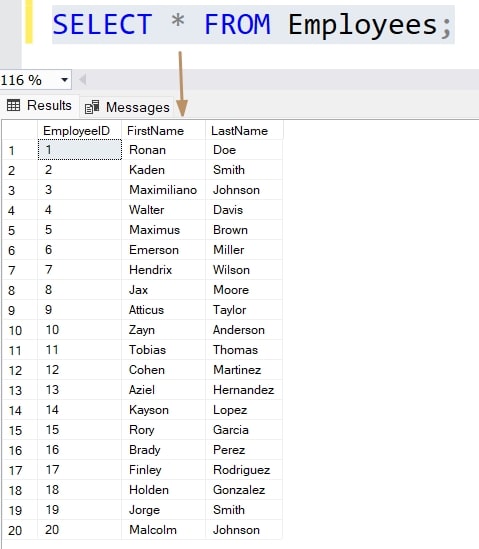The image size is (479, 549).
Task: Click the Employees table name in query
Action: point(362,25)
